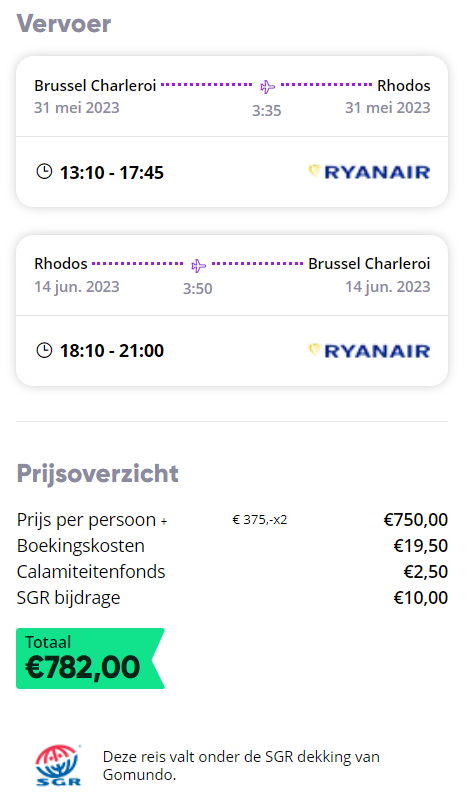Screen dimensions: 472x807
Task: Expand price details with plus next to Prijs per persoon
Action: [x=164, y=521]
